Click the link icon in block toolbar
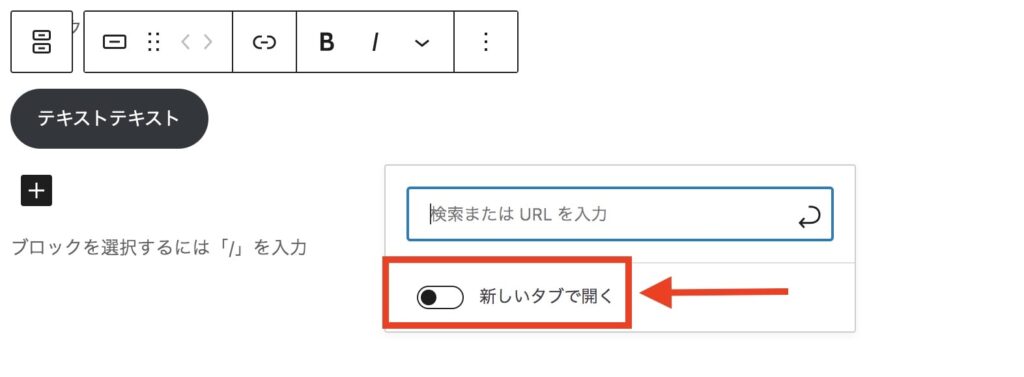Viewport: 1024px width, 377px height. coord(264,42)
